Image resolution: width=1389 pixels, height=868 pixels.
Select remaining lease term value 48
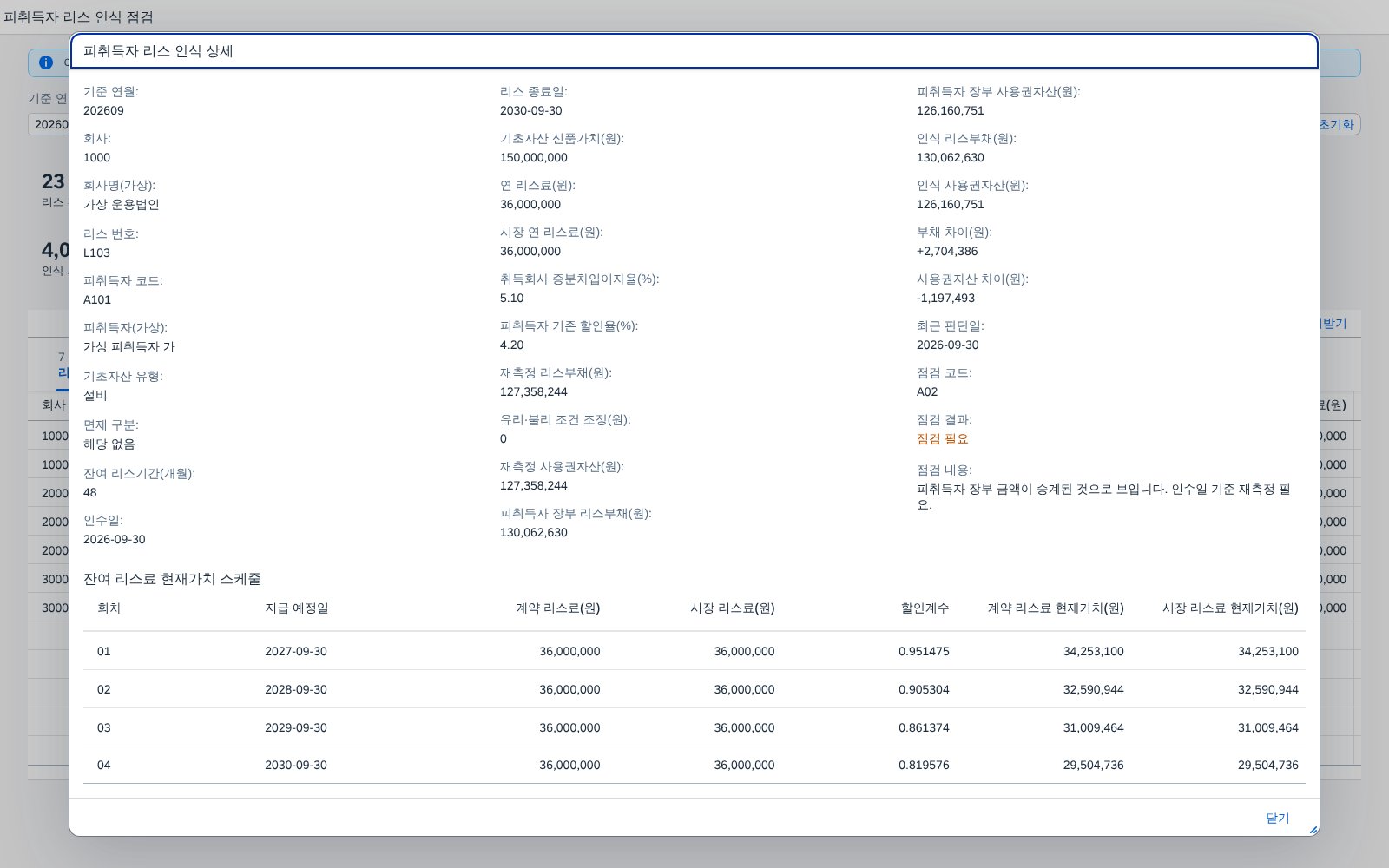point(90,492)
